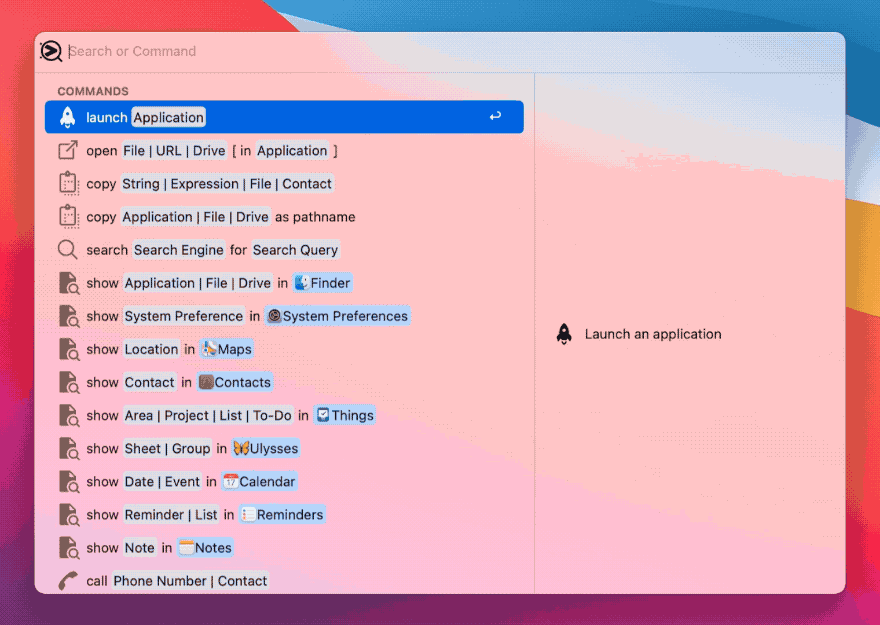Click the return arrow on launch row
Viewport: 880px width, 625px height.
click(495, 117)
